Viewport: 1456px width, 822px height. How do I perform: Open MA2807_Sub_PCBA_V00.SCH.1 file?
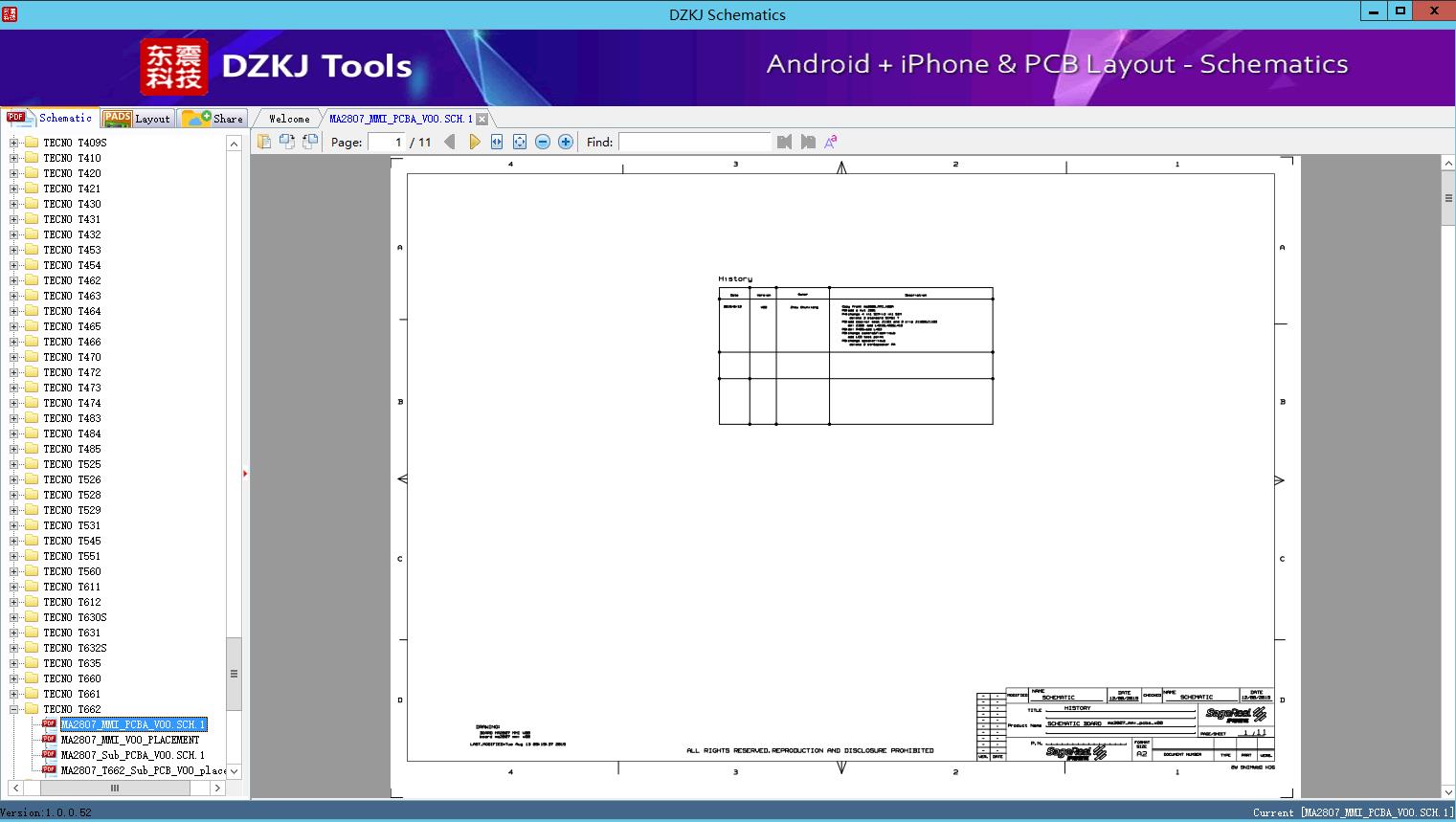coord(133,755)
